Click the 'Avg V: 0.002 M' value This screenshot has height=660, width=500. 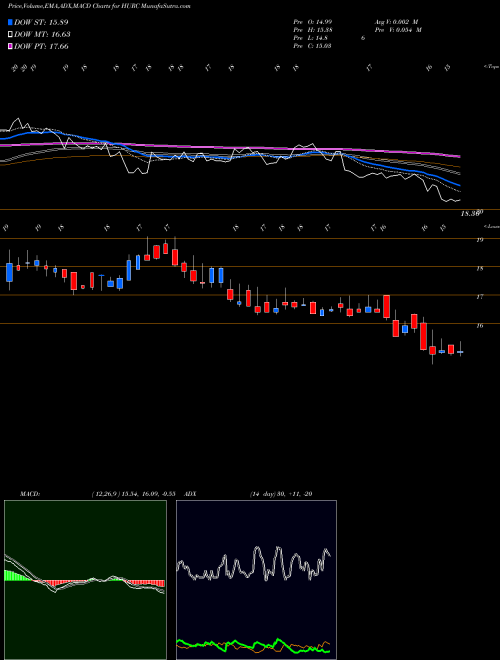pyautogui.click(x=396, y=22)
